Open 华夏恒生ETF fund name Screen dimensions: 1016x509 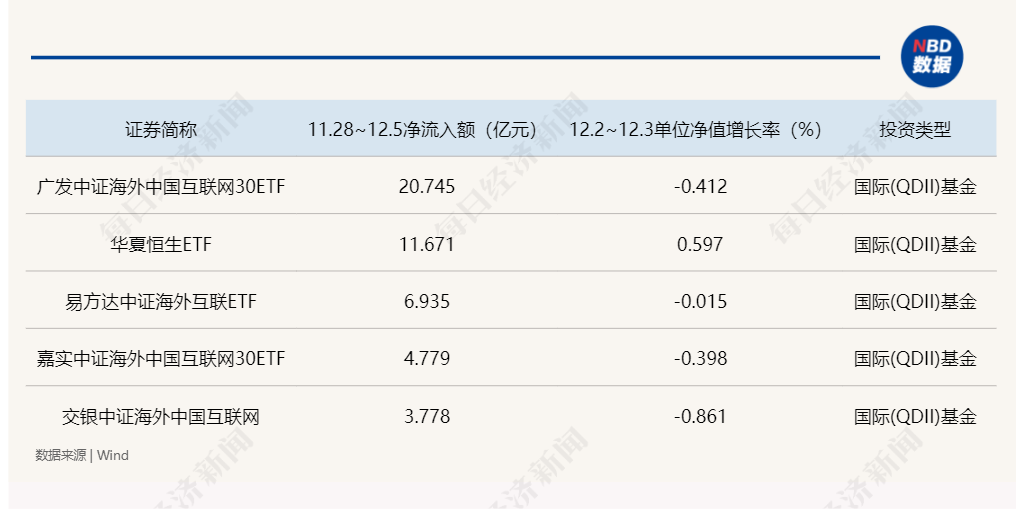[x=161, y=244]
